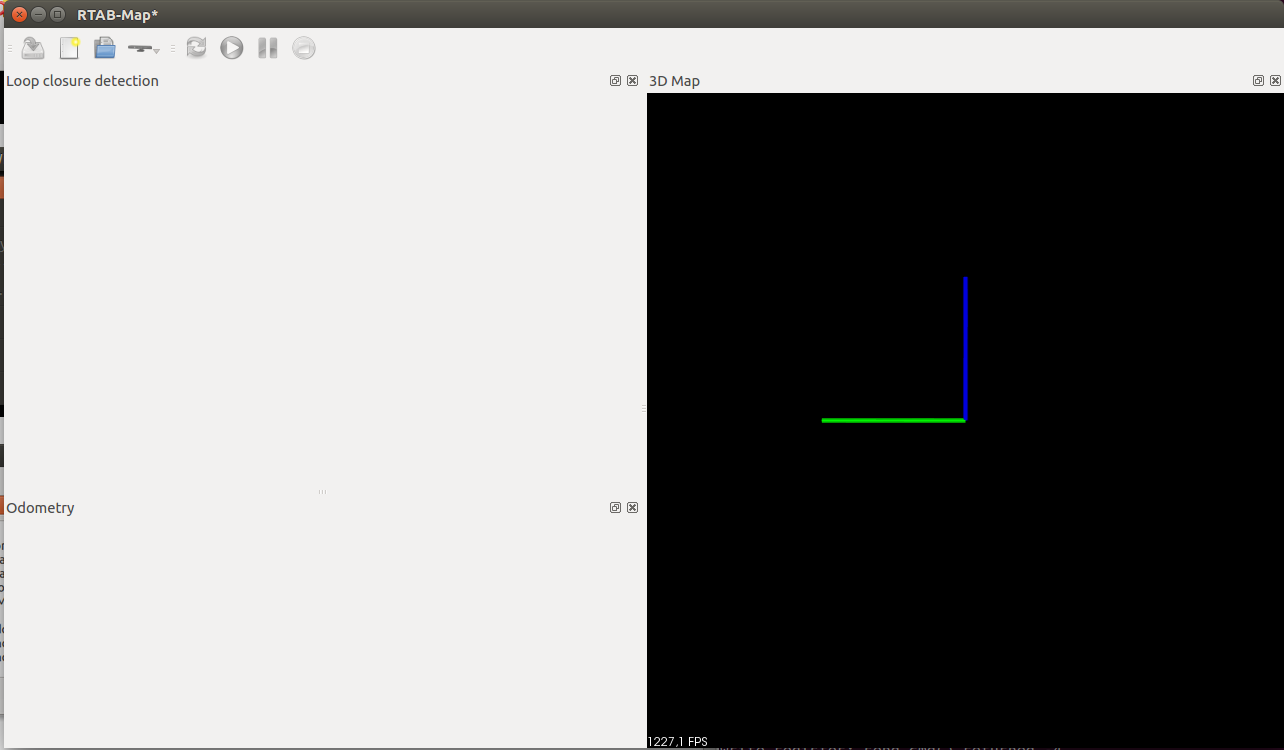Click the splitter handle between panels
Image resolution: width=1284 pixels, height=750 pixels.
pyautogui.click(x=645, y=408)
